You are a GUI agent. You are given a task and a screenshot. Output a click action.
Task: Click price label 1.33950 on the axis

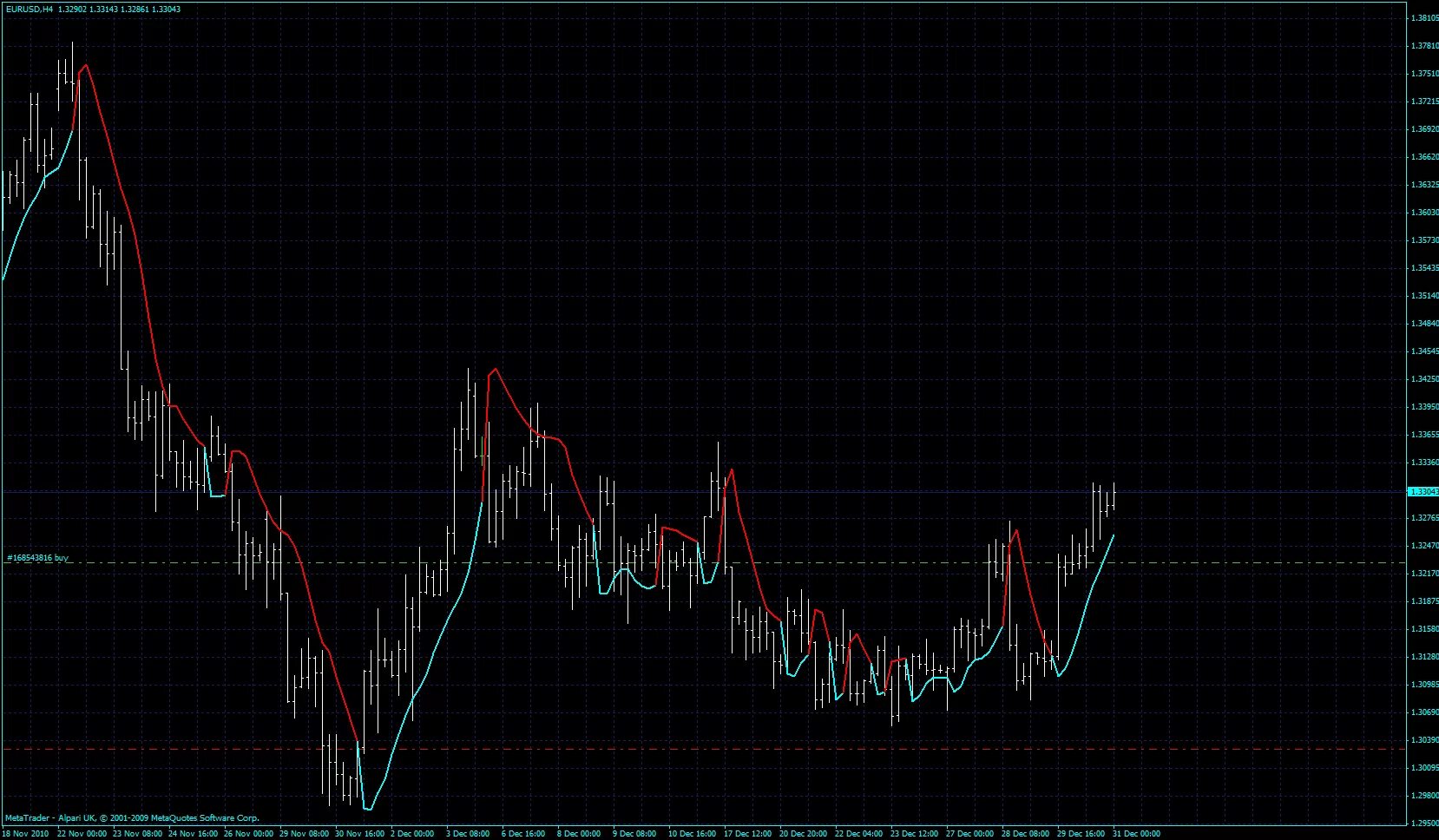(x=1424, y=407)
